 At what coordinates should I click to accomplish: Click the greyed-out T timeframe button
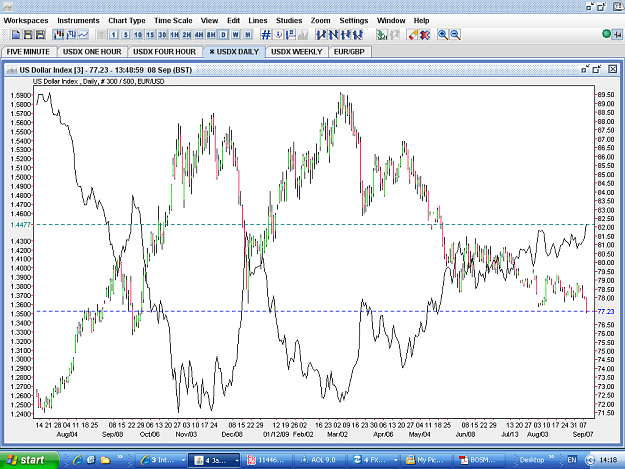click(x=101, y=35)
